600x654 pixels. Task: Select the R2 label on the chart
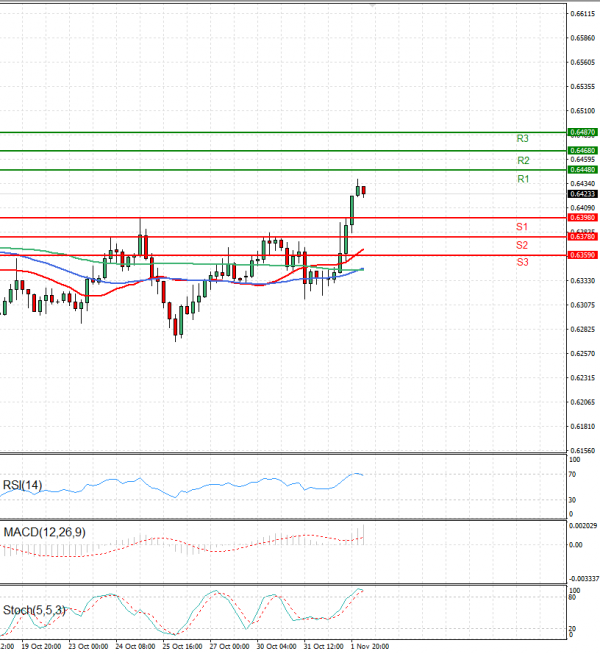[523, 160]
